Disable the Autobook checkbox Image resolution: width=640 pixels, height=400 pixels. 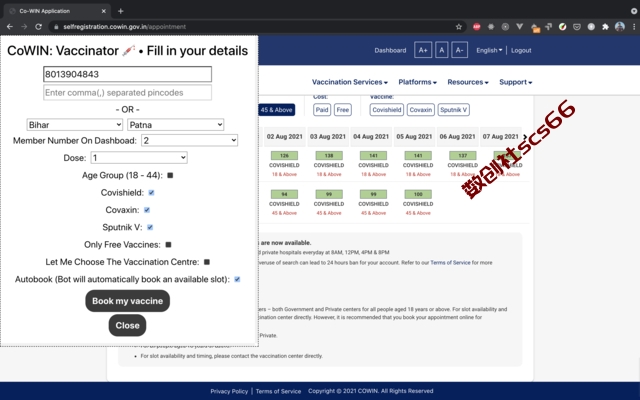tap(237, 279)
